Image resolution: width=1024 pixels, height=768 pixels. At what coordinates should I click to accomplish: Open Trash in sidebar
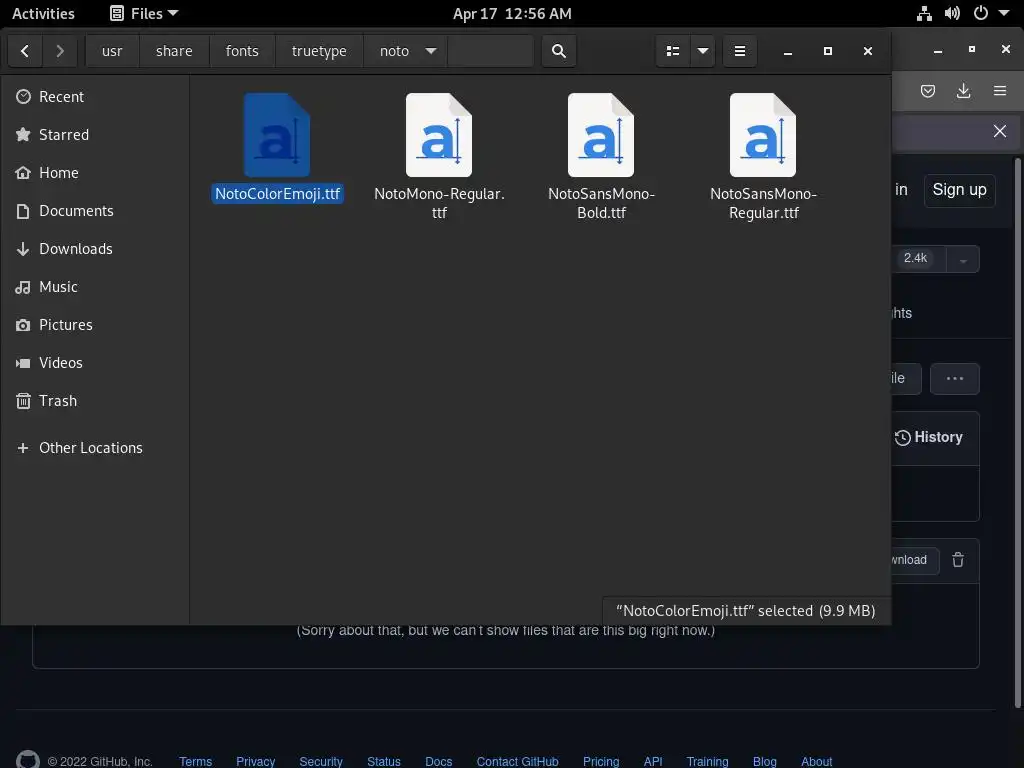(x=95, y=400)
